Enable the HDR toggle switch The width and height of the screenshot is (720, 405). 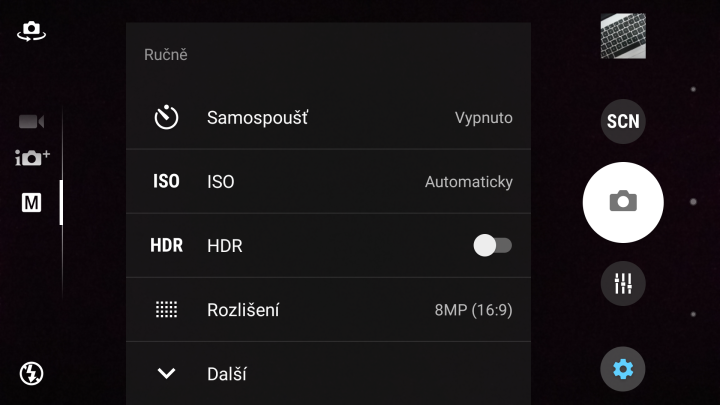pyautogui.click(x=492, y=245)
